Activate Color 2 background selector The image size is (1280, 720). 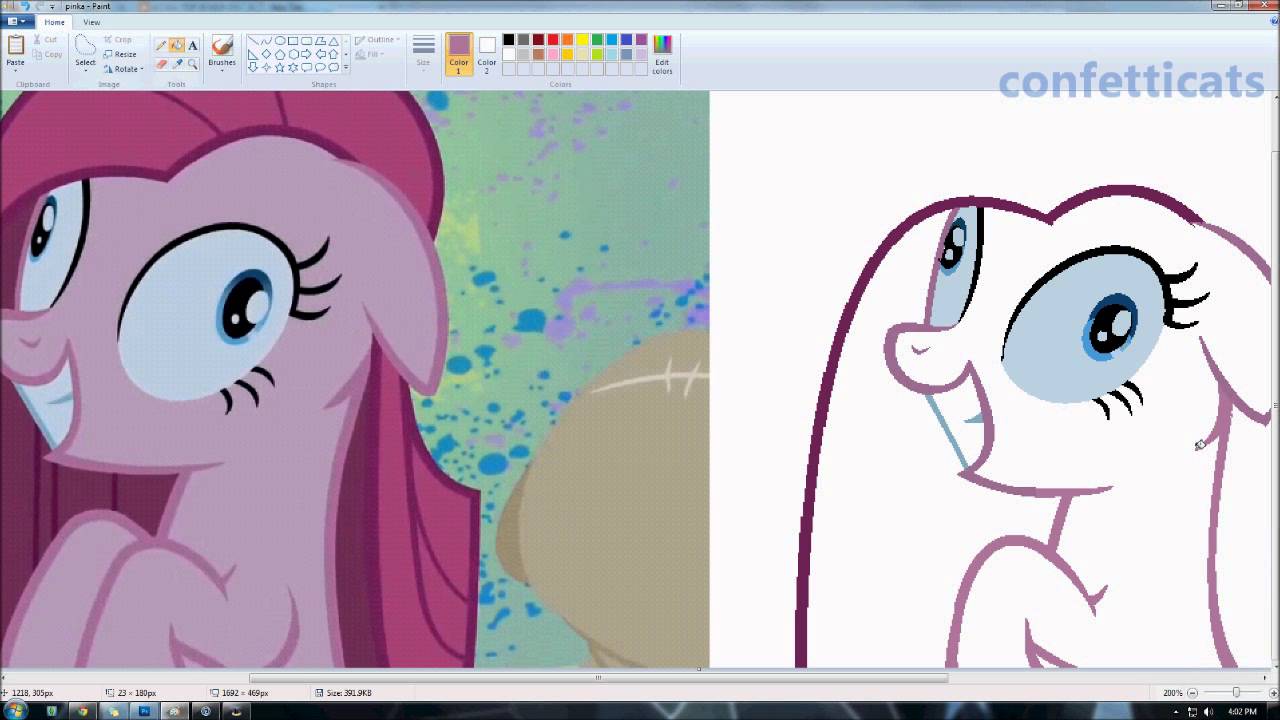click(487, 53)
